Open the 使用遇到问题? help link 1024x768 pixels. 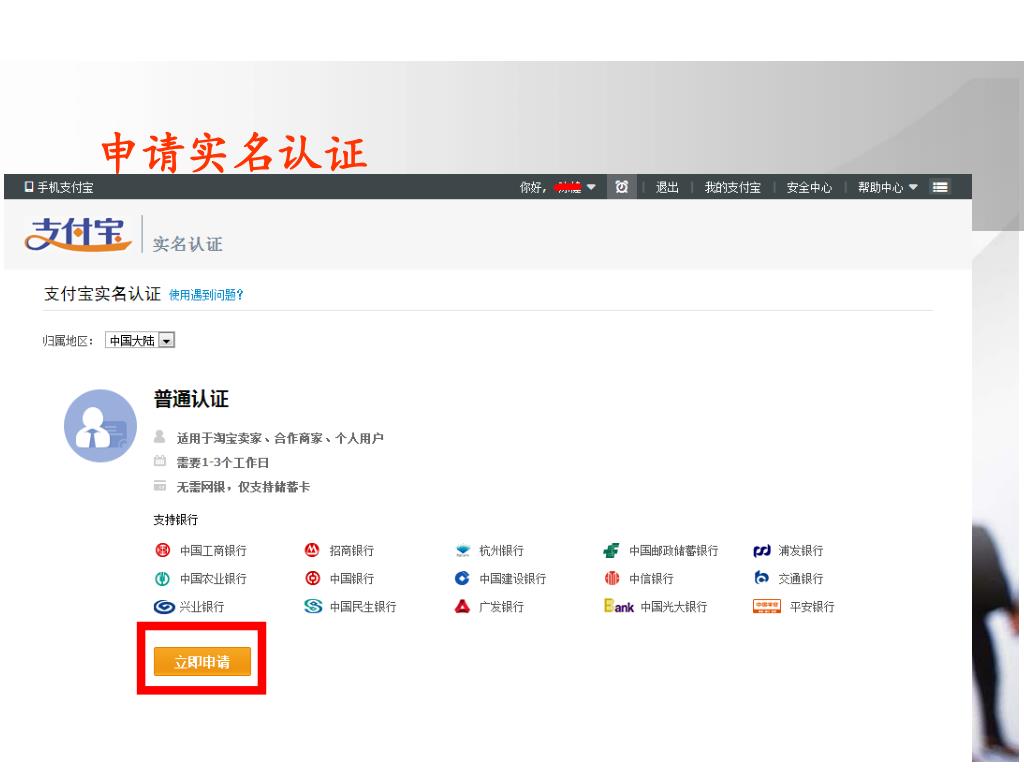pos(206,295)
